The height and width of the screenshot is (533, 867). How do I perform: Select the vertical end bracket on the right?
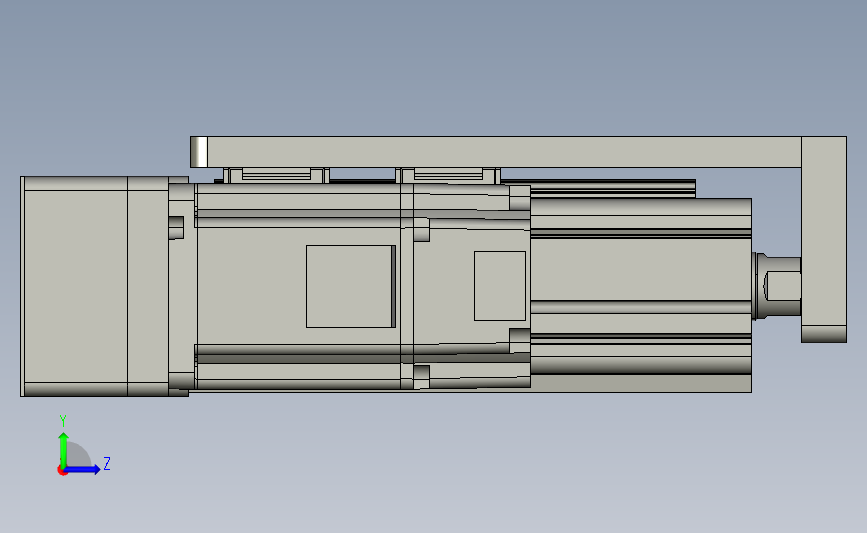click(x=824, y=239)
